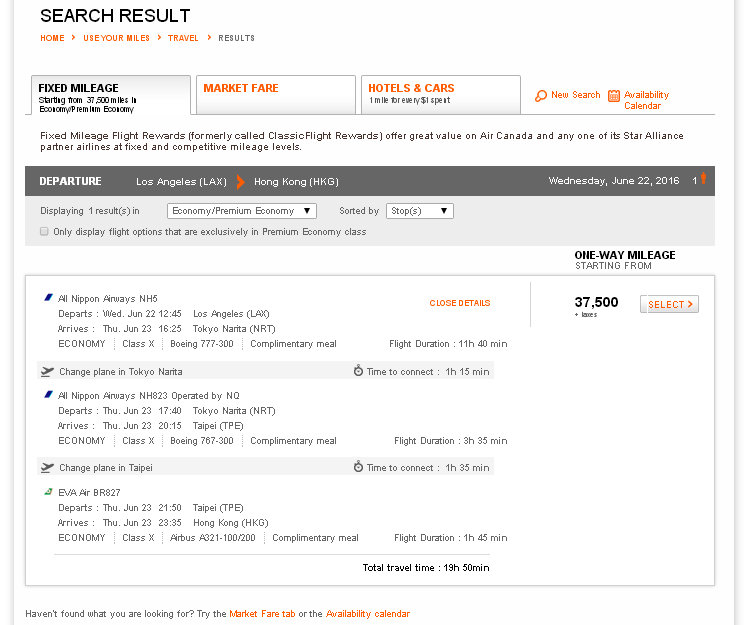Click the Hong Kong (HKG) departure bar label
This screenshot has height=625, width=750.
coord(296,182)
